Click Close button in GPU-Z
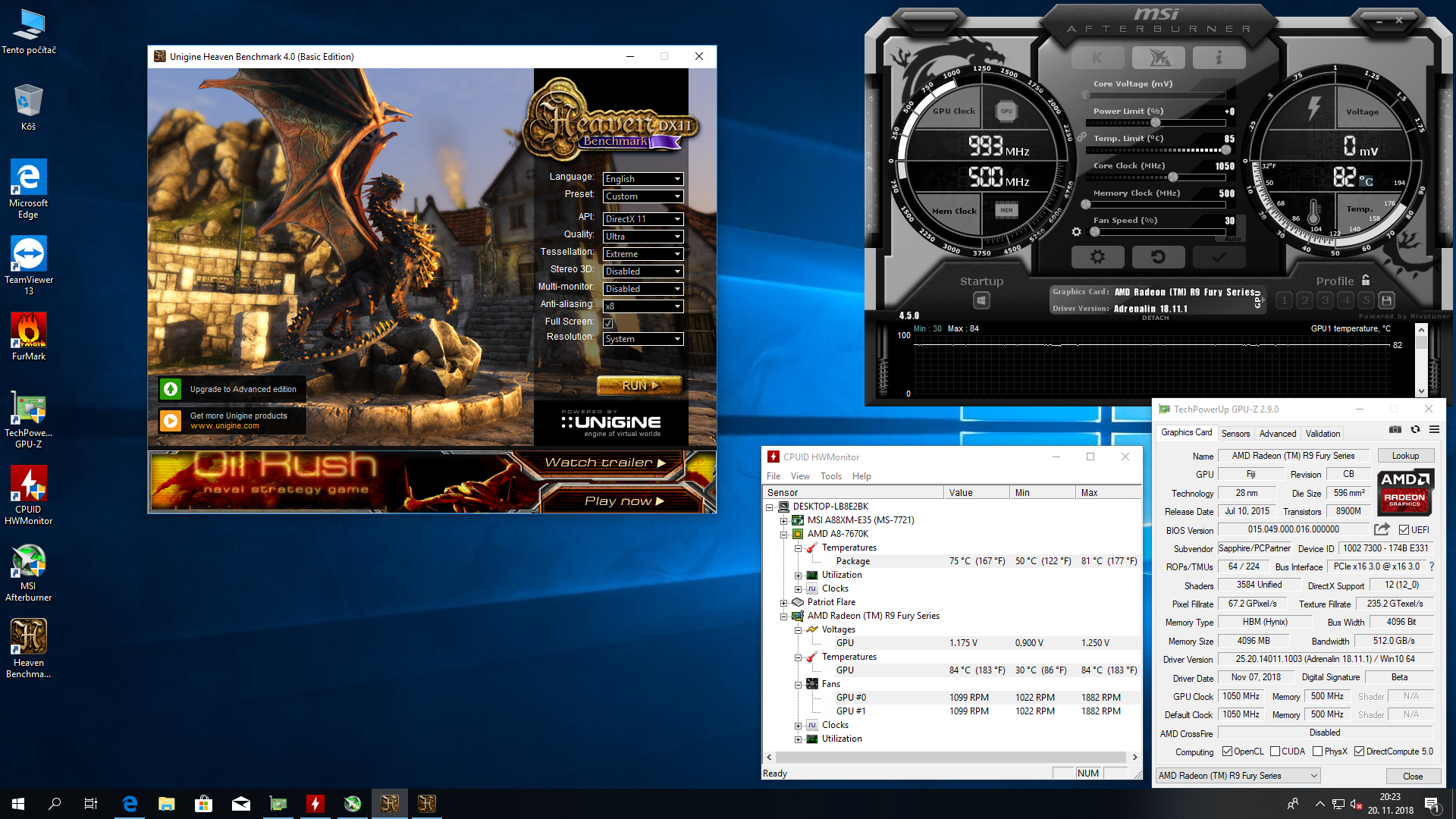The width and height of the screenshot is (1456, 819). pos(1413,776)
